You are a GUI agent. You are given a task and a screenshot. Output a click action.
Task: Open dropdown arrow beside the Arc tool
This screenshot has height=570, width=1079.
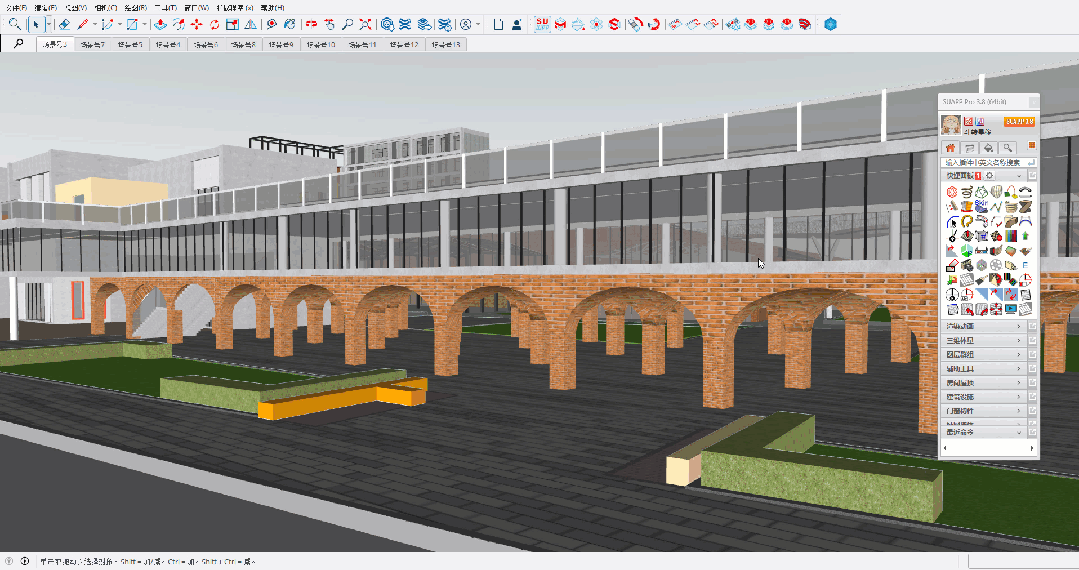[x=120, y=23]
